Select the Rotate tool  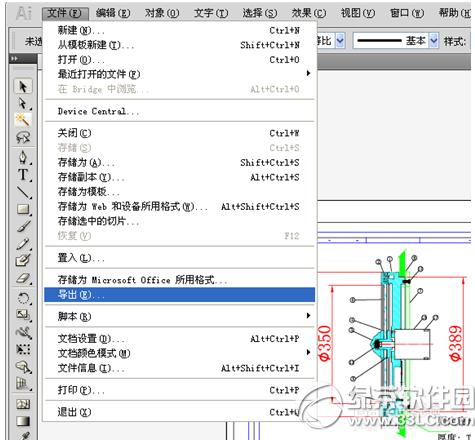pyautogui.click(x=23, y=297)
